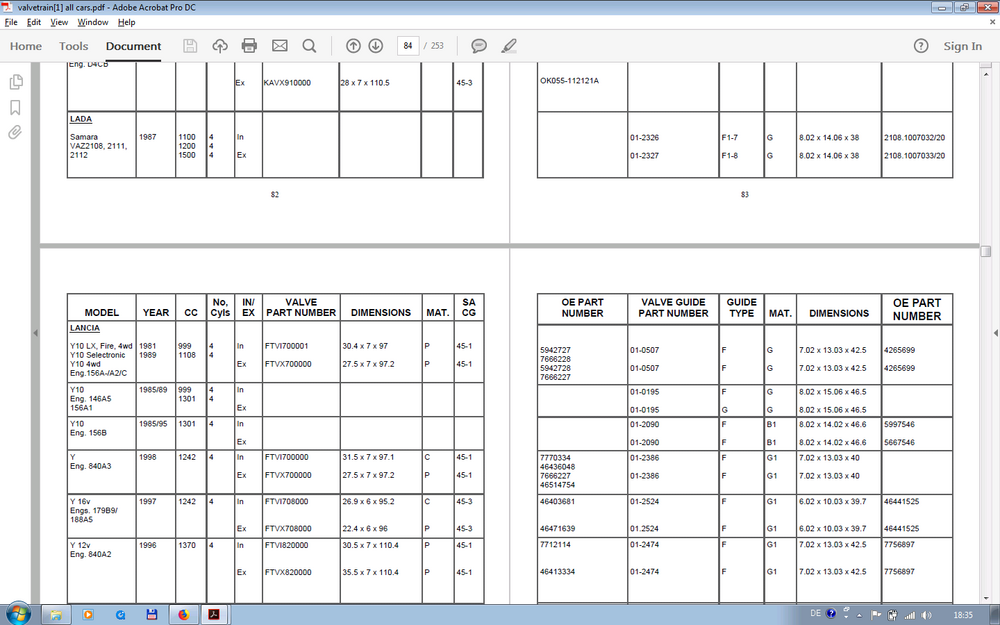Screen dimensions: 1000x625
Task: Open the Help menu
Action: [126, 22]
